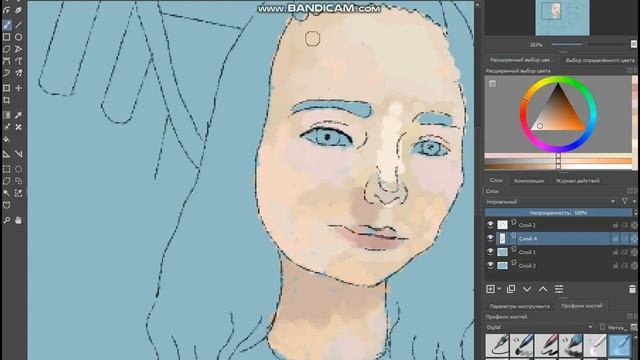Toggle alpha lock on Слой 4 layer
Screen dimensions: 640x360
[634, 239]
